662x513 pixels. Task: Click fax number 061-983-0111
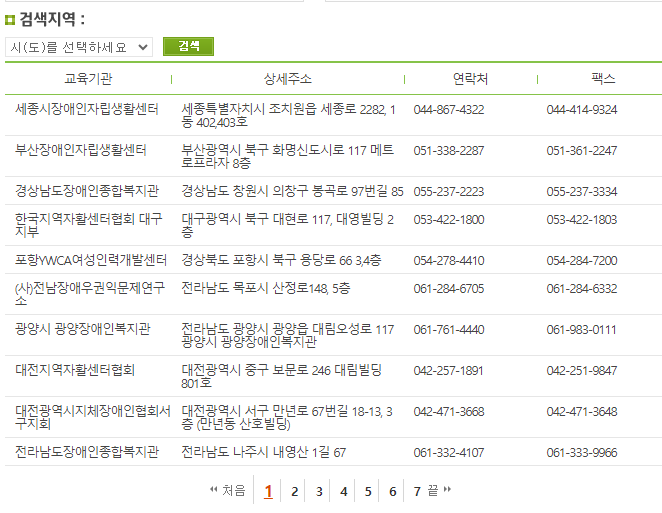[582, 330]
